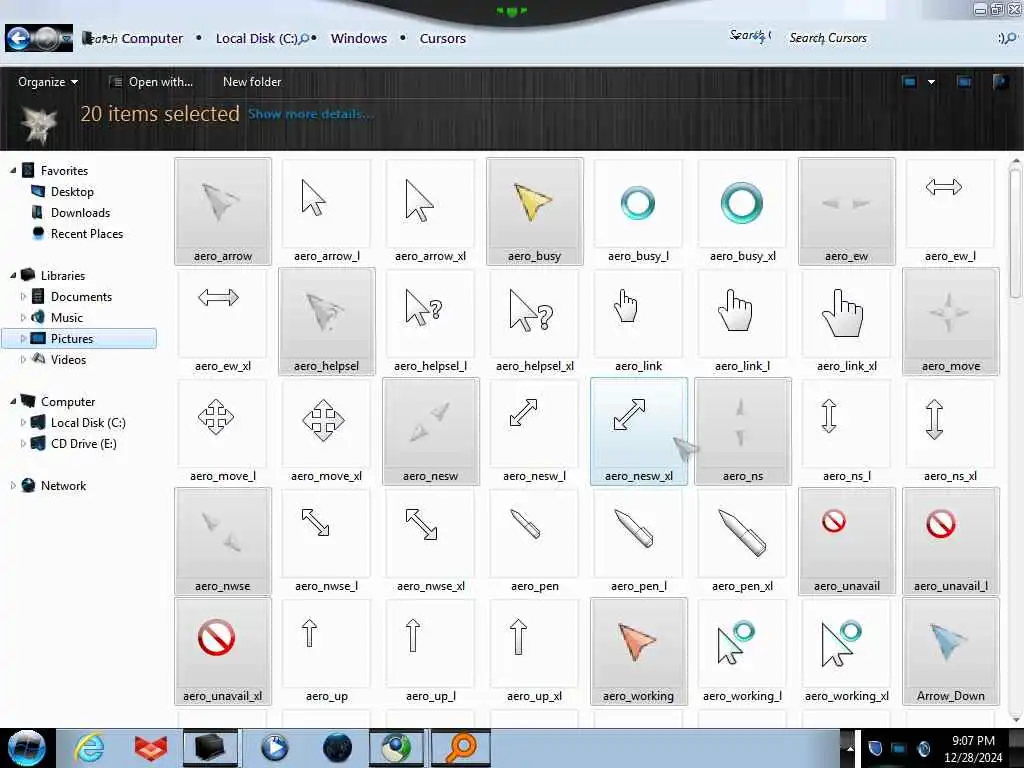Click the aero_nwse_l cursor icon
The width and height of the screenshot is (1024, 768).
click(x=327, y=541)
